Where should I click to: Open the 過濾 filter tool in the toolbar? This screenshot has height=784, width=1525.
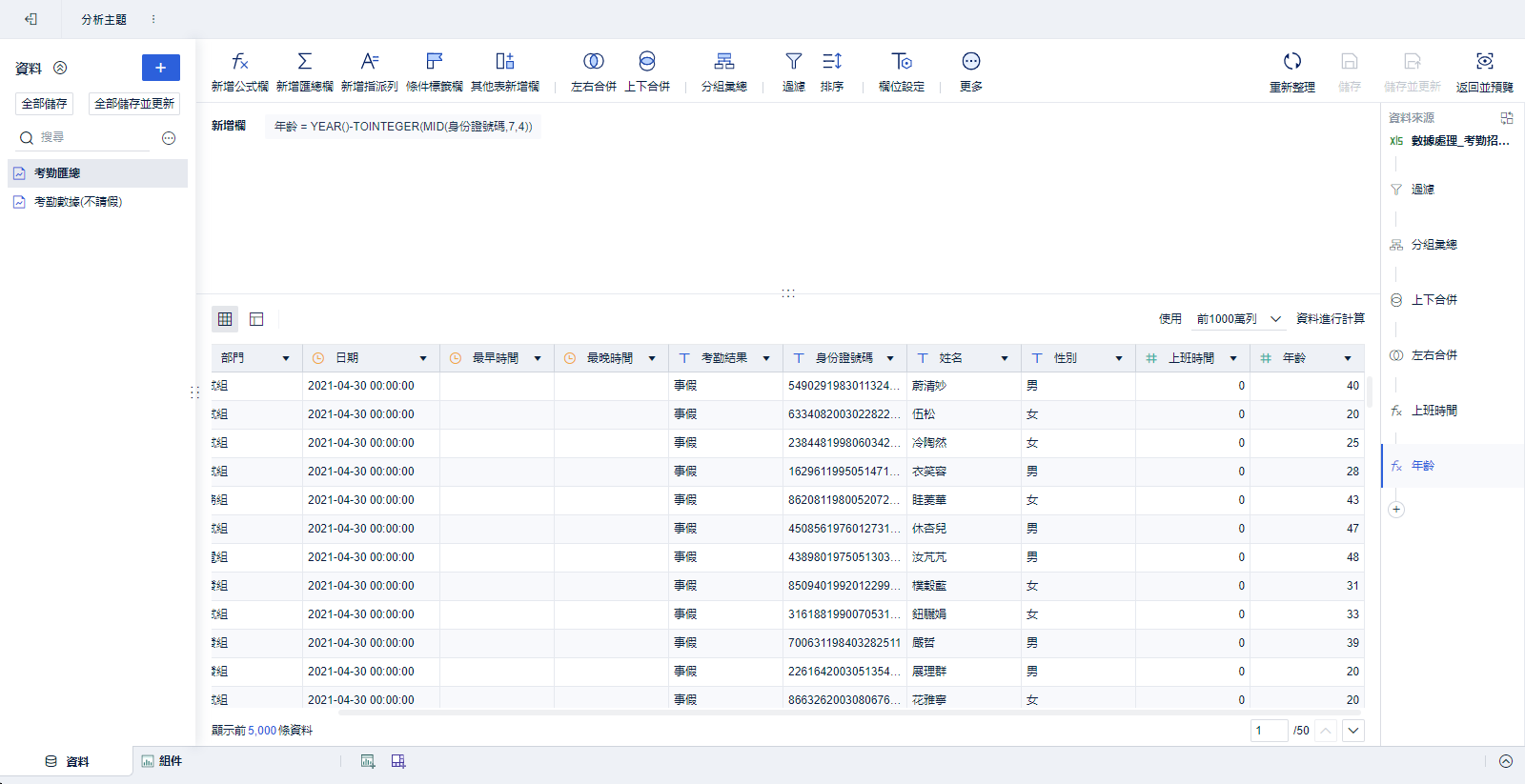pos(793,62)
